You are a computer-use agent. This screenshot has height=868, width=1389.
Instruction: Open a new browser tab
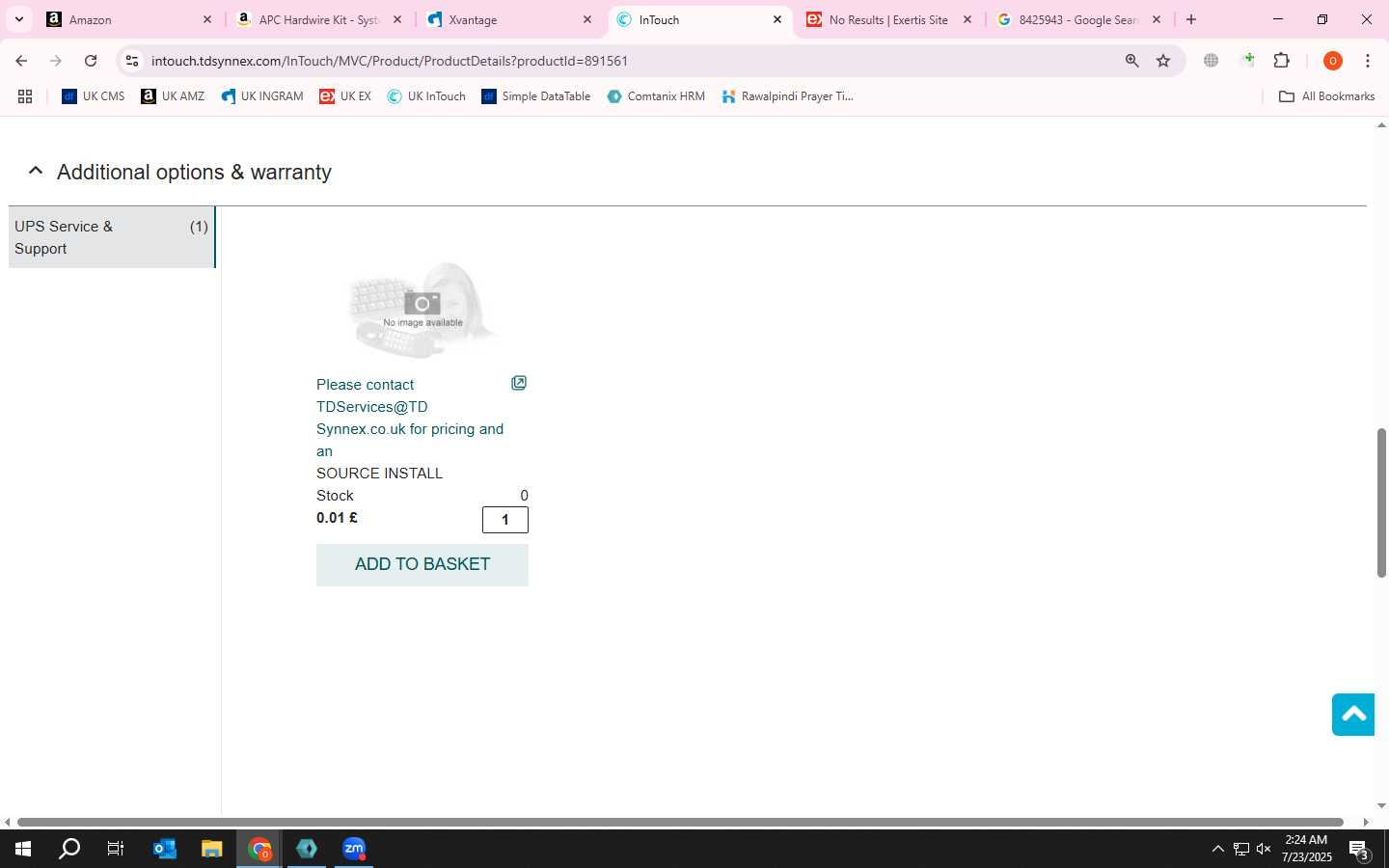[x=1191, y=19]
